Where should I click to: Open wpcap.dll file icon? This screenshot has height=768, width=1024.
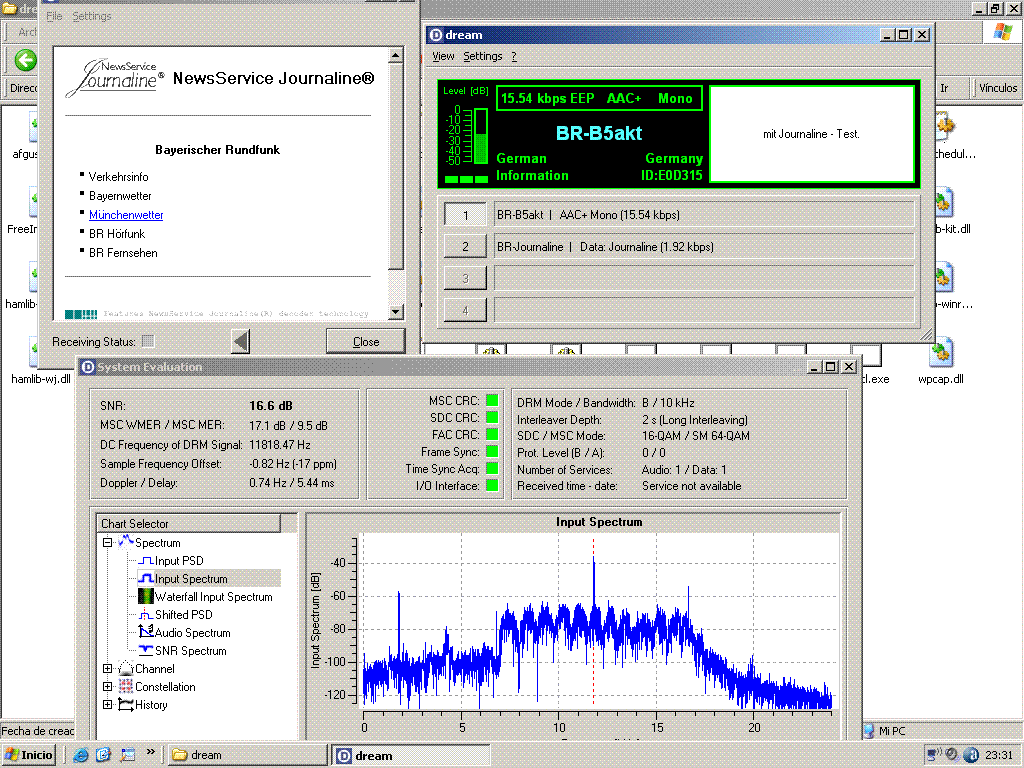(x=941, y=352)
